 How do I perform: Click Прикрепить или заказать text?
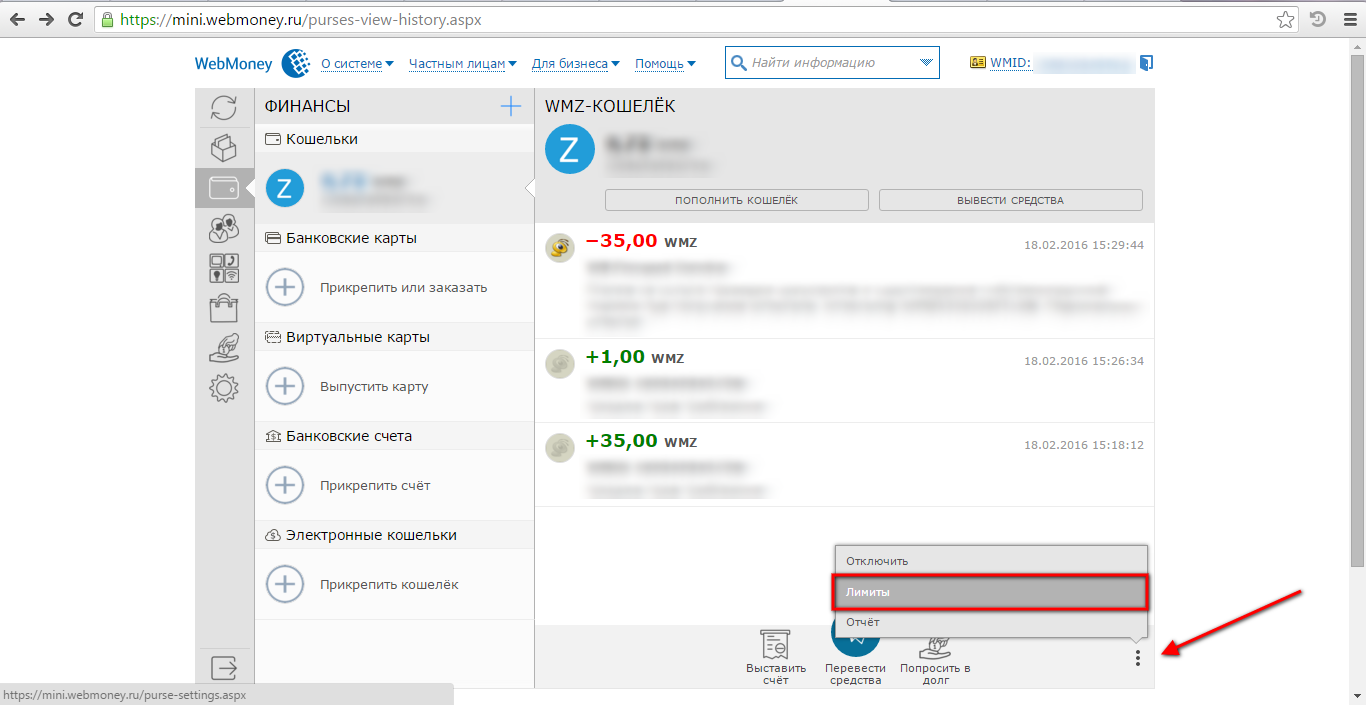(x=403, y=287)
